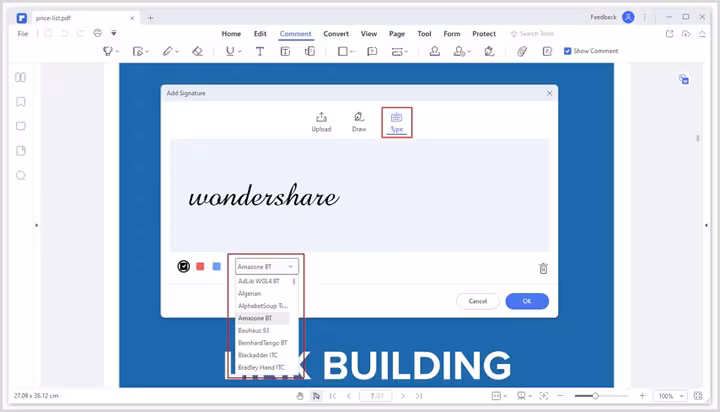Go to the first page
The image size is (720, 412).
[333, 396]
